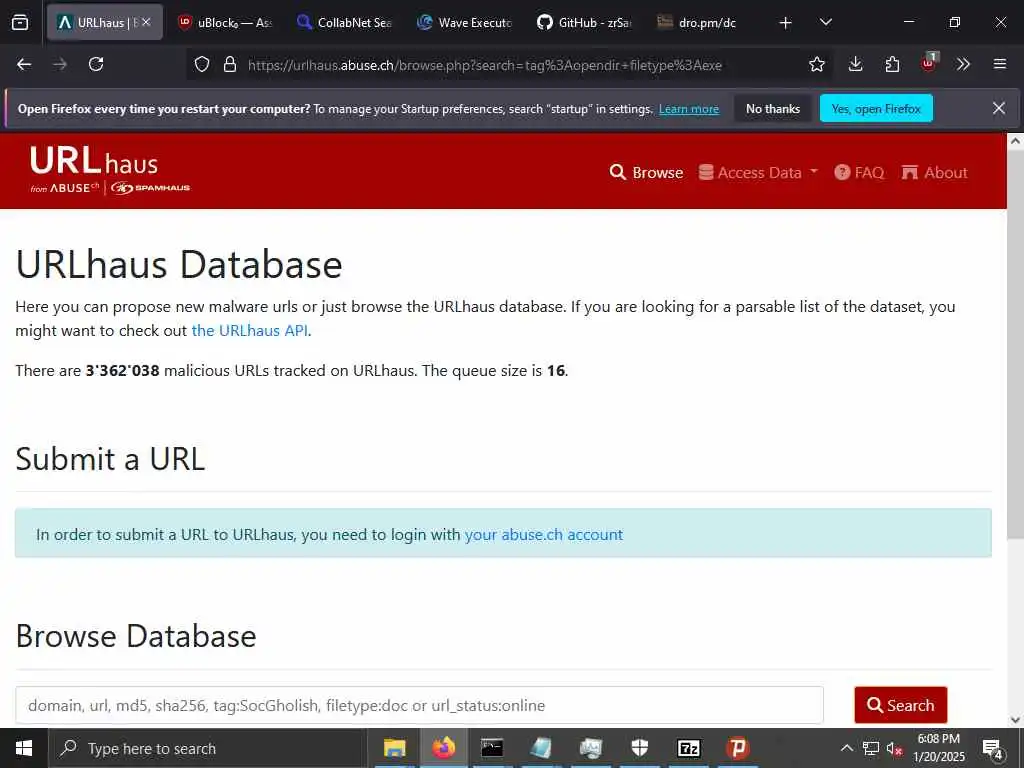Viewport: 1024px width, 768px height.
Task: Open the uBlock Origin toolbar icon
Action: [x=929, y=63]
